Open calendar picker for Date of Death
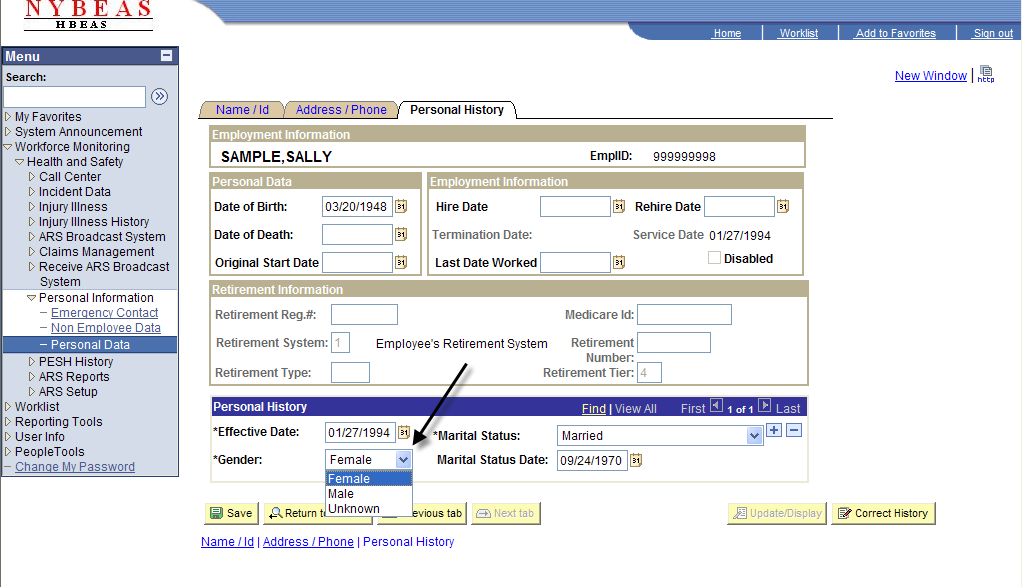Screen dimensions: 1022x587 [x=401, y=234]
